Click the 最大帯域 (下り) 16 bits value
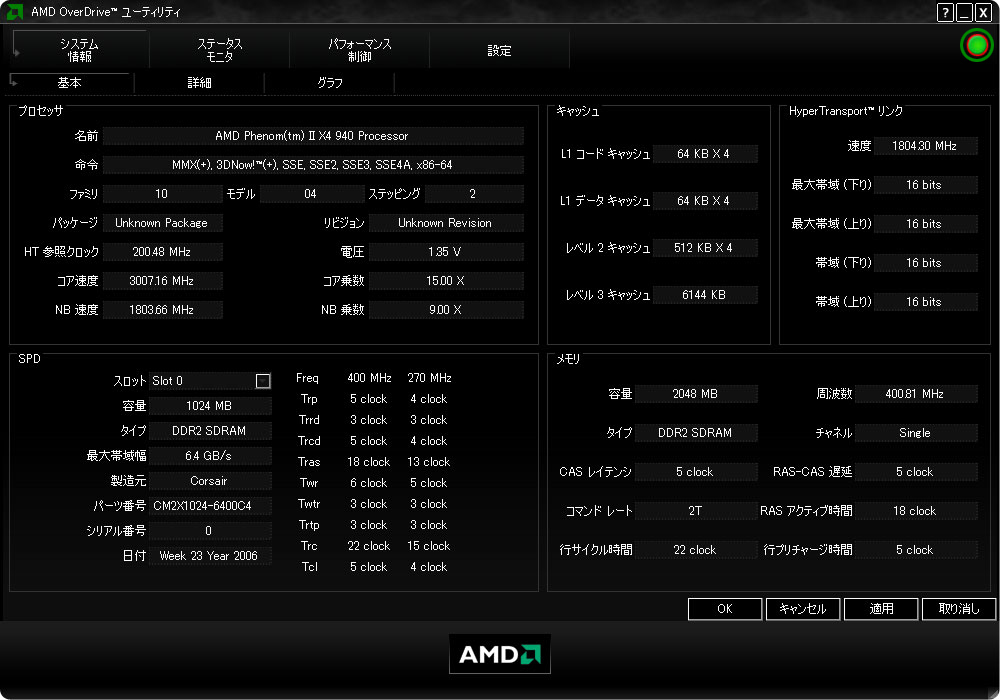The width and height of the screenshot is (1000, 700). pyautogui.click(x=925, y=185)
